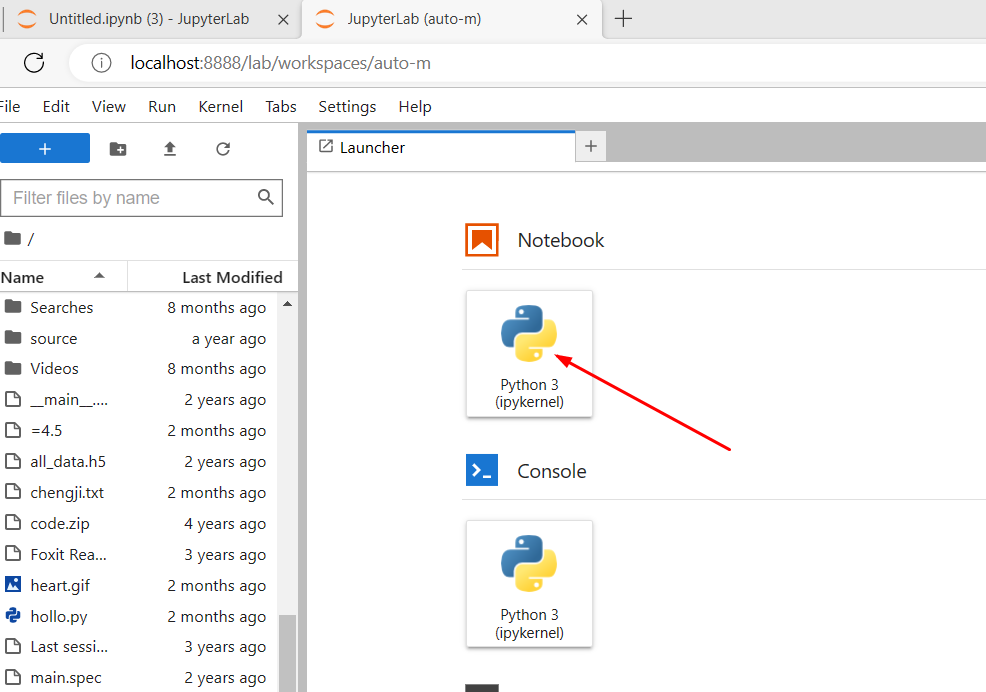This screenshot has width=986, height=692.
Task: Click the root folder breadcrumb icon
Action: (12, 238)
